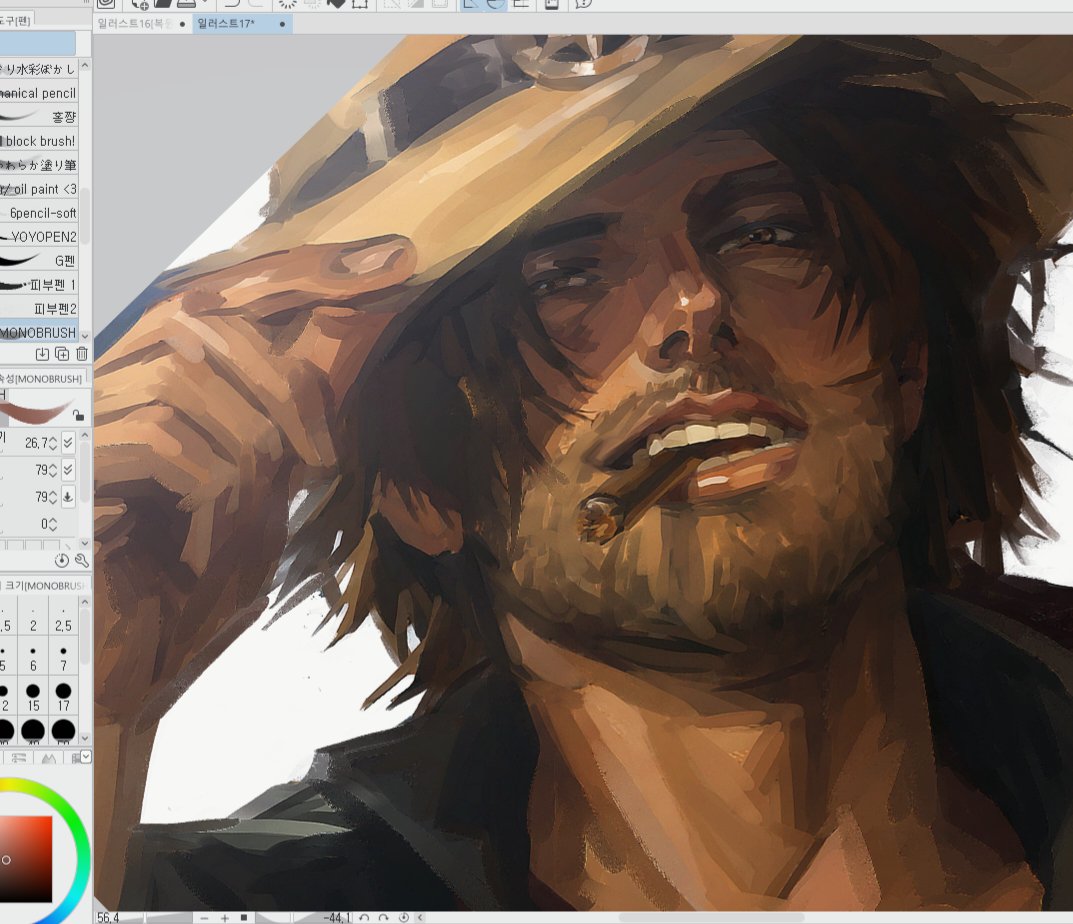Step the 0 value stepper
Screen dimensions: 1073x924
[x=53, y=524]
